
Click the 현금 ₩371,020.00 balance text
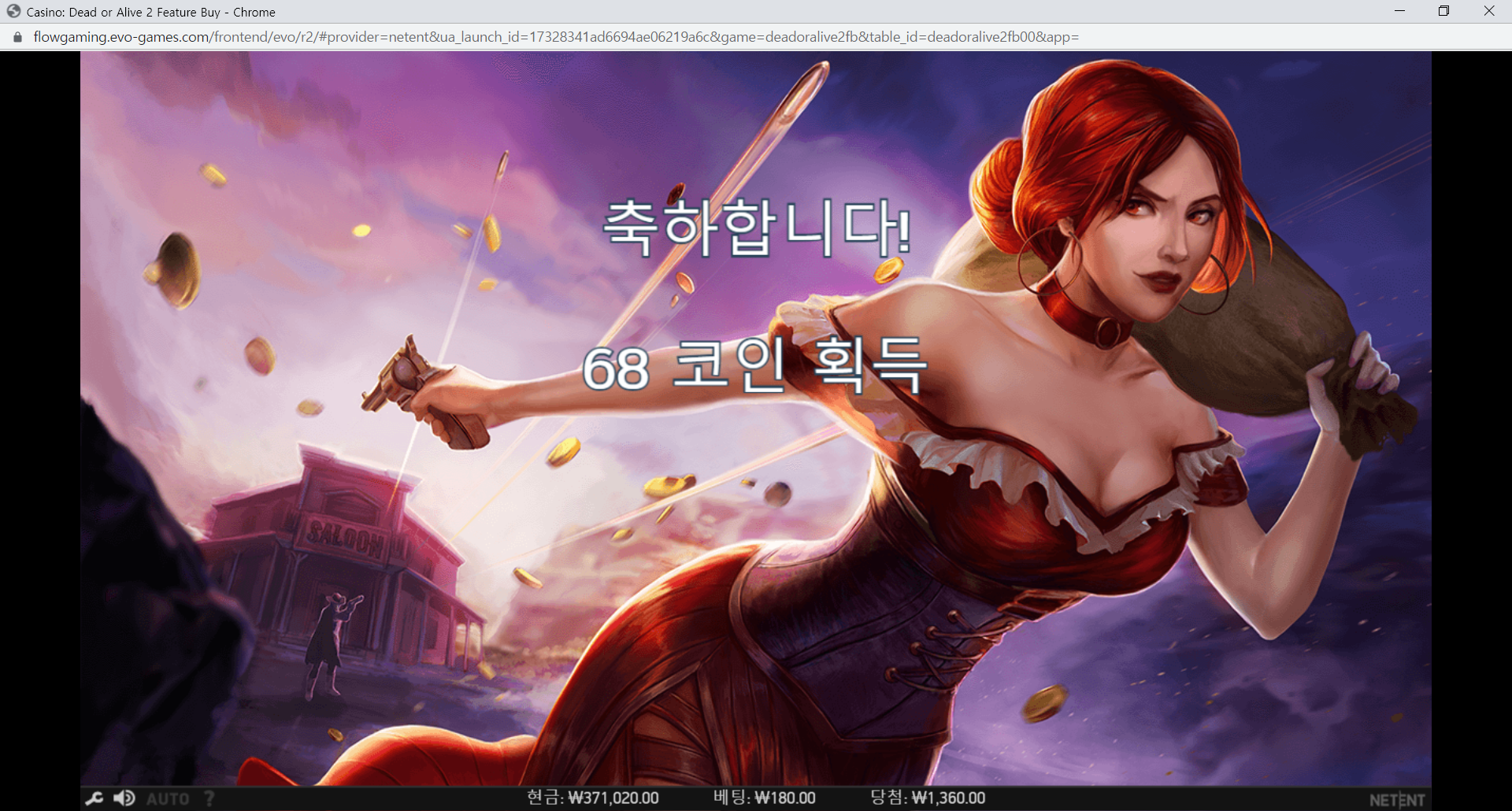click(593, 798)
